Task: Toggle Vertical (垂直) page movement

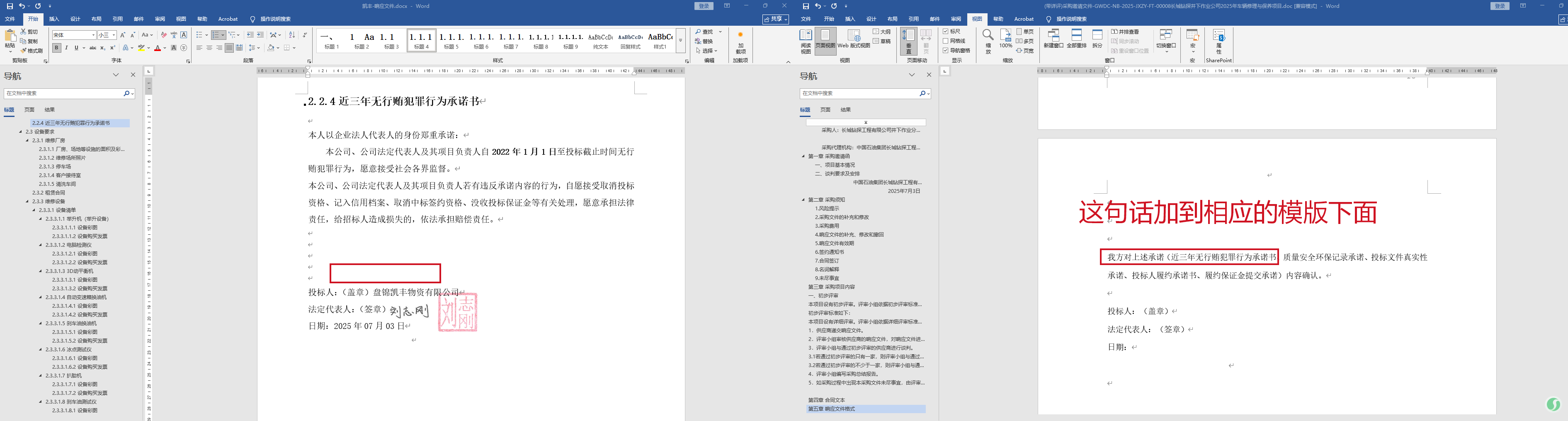Action: pyautogui.click(x=909, y=41)
